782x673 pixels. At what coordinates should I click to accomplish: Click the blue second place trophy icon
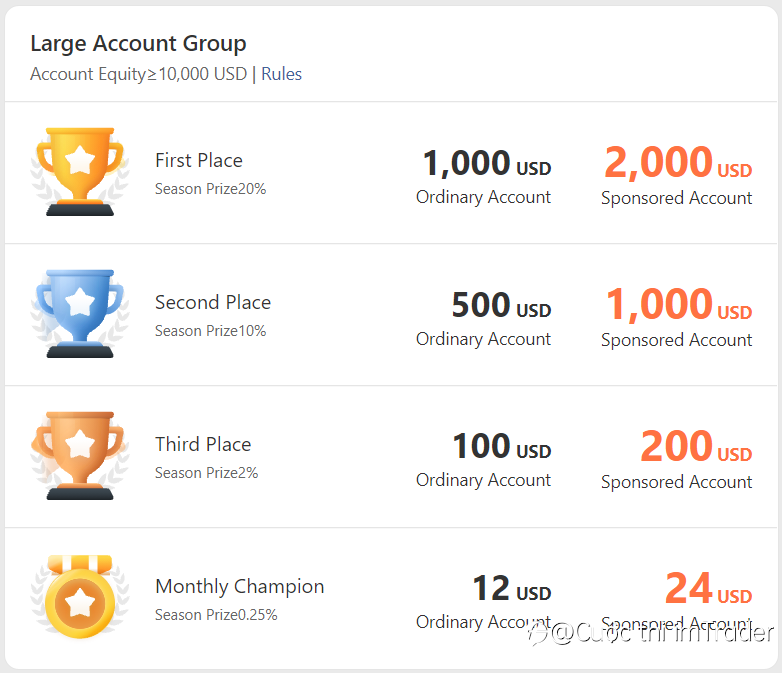coord(80,313)
